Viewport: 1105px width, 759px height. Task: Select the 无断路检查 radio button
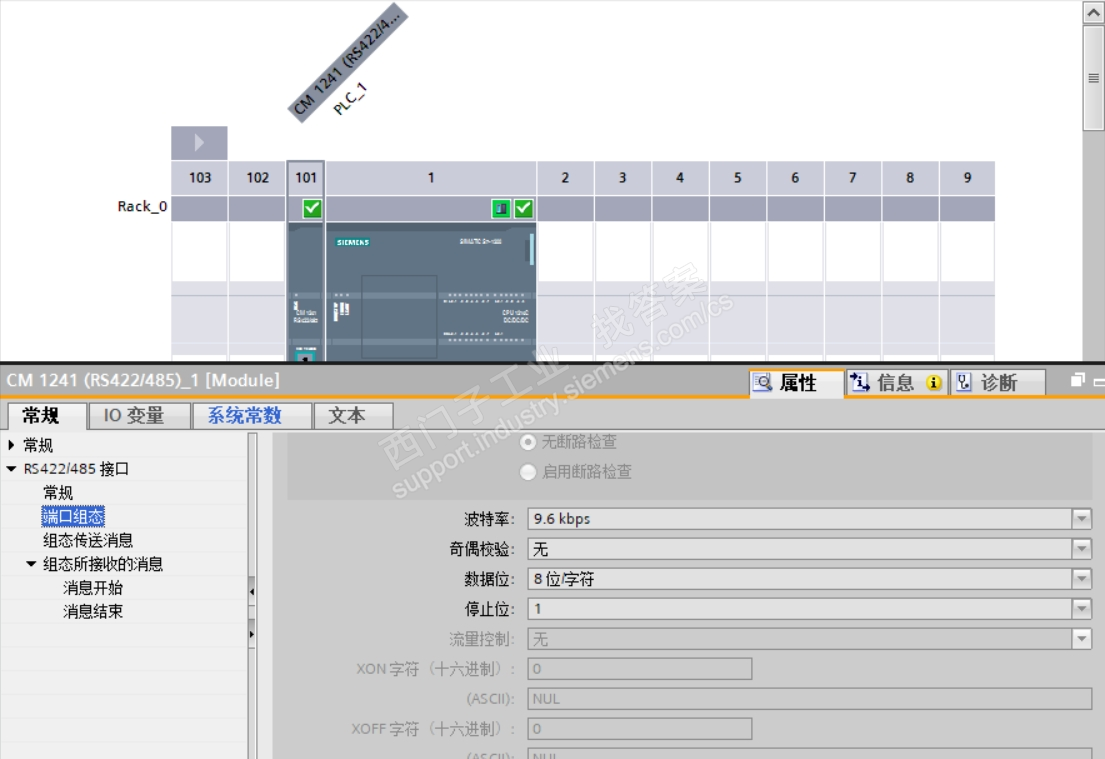click(x=527, y=442)
